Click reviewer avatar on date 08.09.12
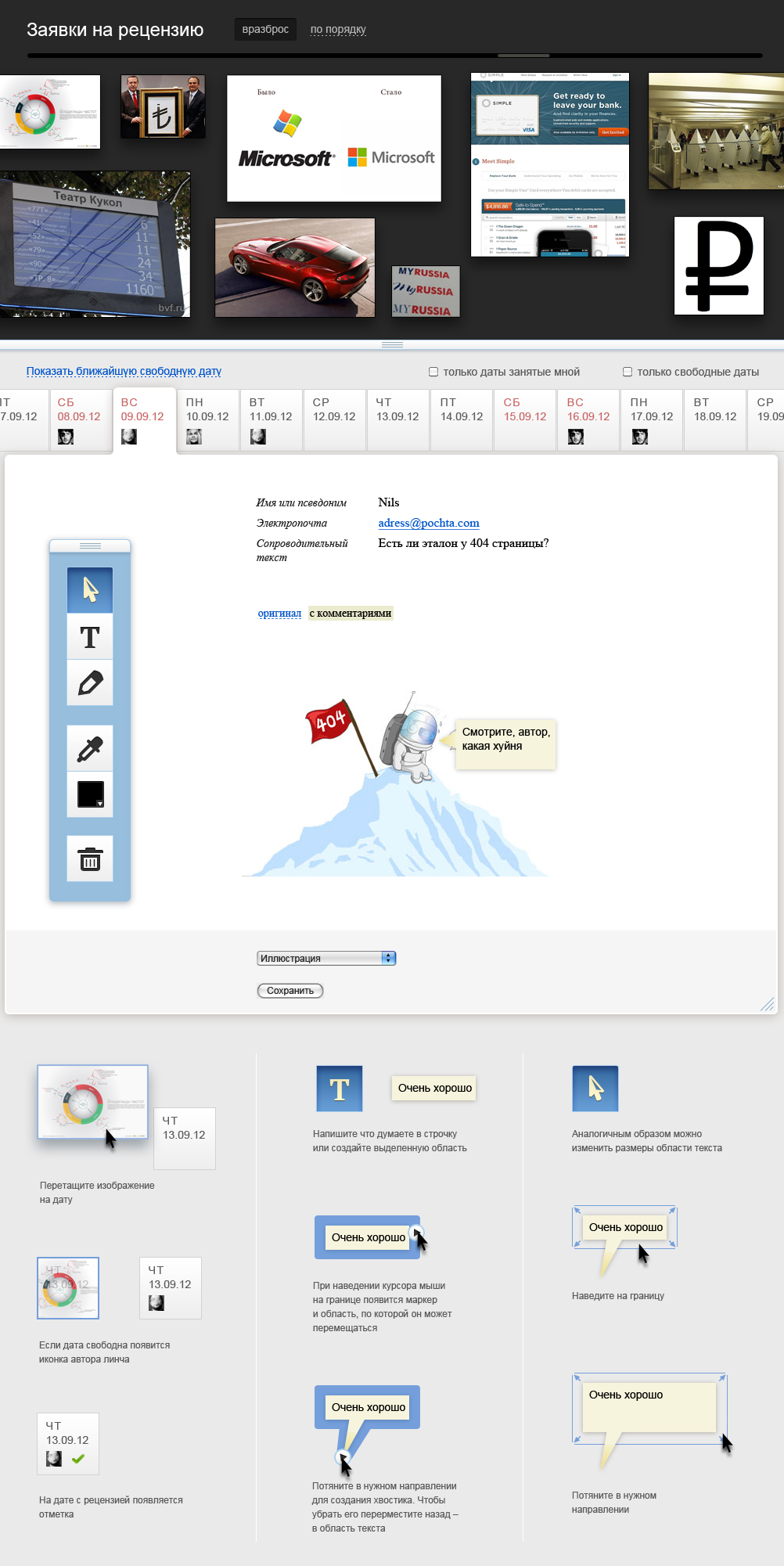The height and width of the screenshot is (1566, 784). (x=66, y=437)
